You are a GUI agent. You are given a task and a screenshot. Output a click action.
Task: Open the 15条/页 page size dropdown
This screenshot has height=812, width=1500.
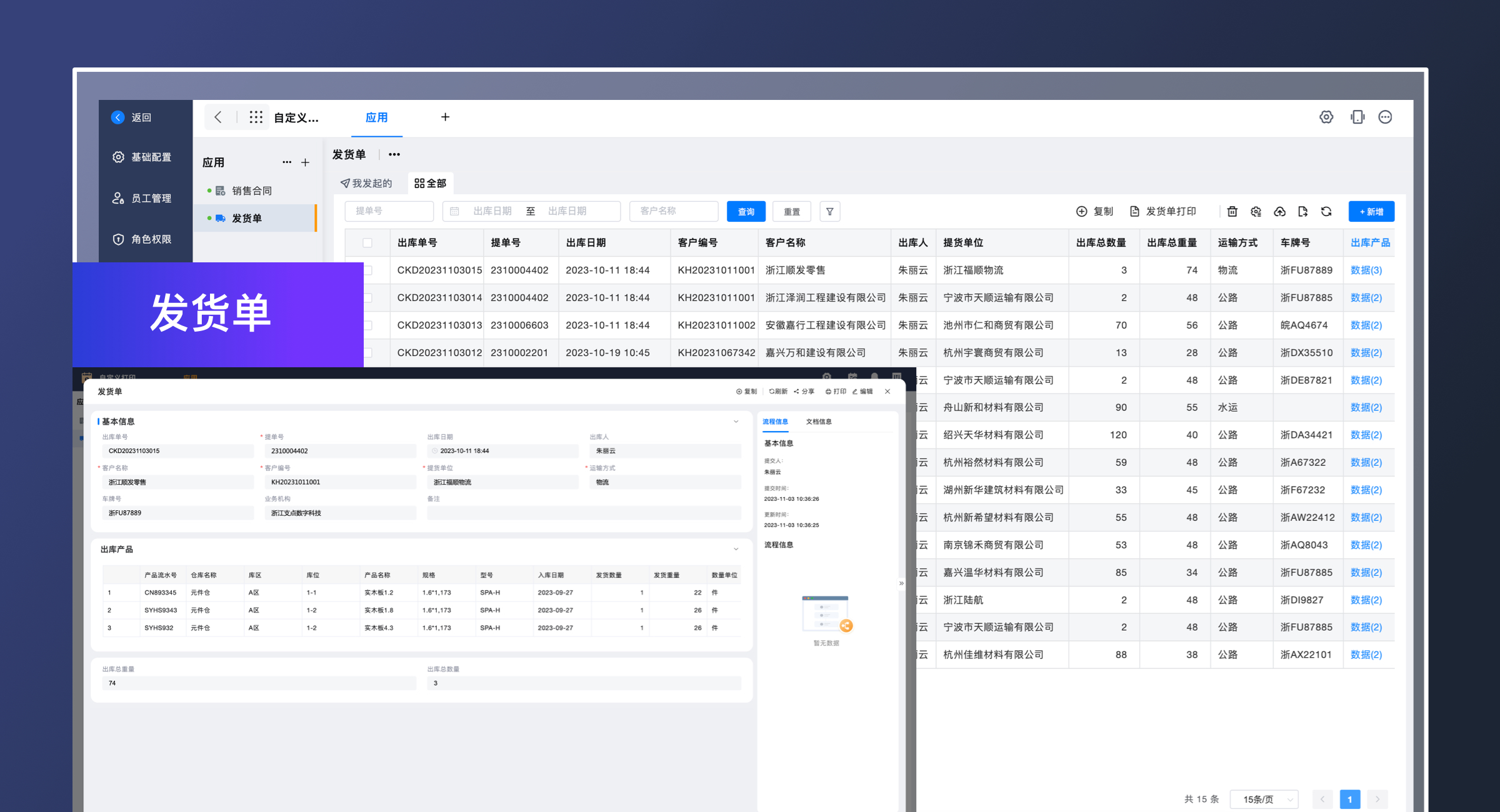tap(1264, 799)
